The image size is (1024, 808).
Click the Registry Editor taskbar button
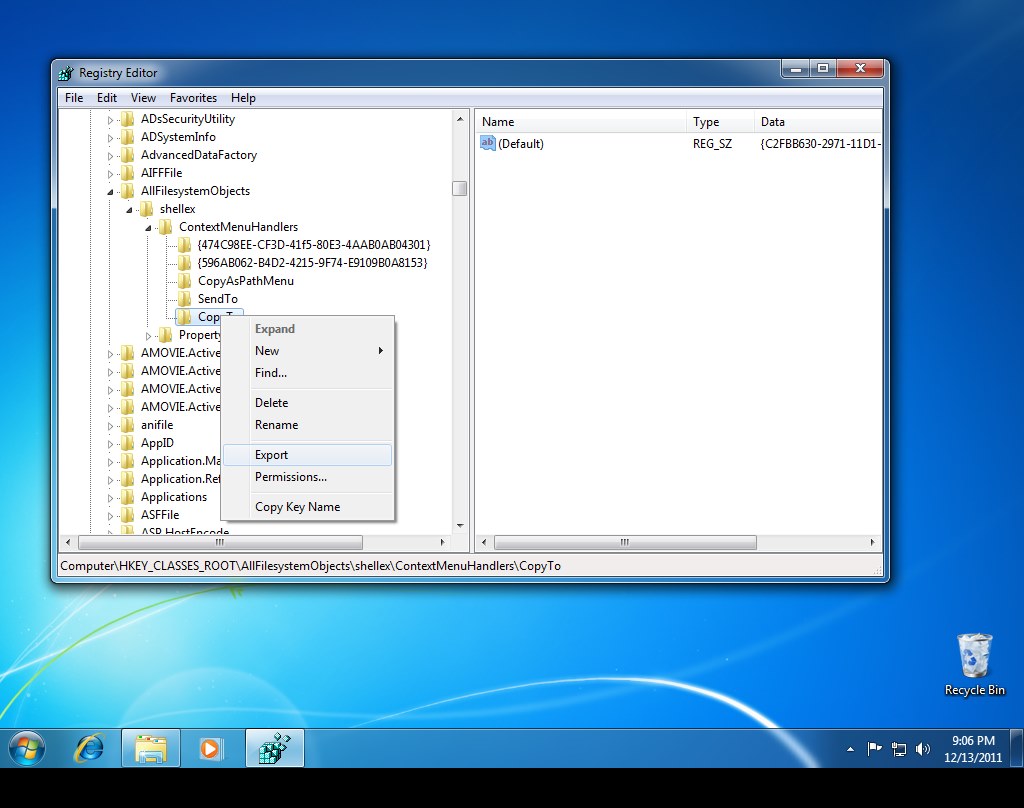point(274,749)
